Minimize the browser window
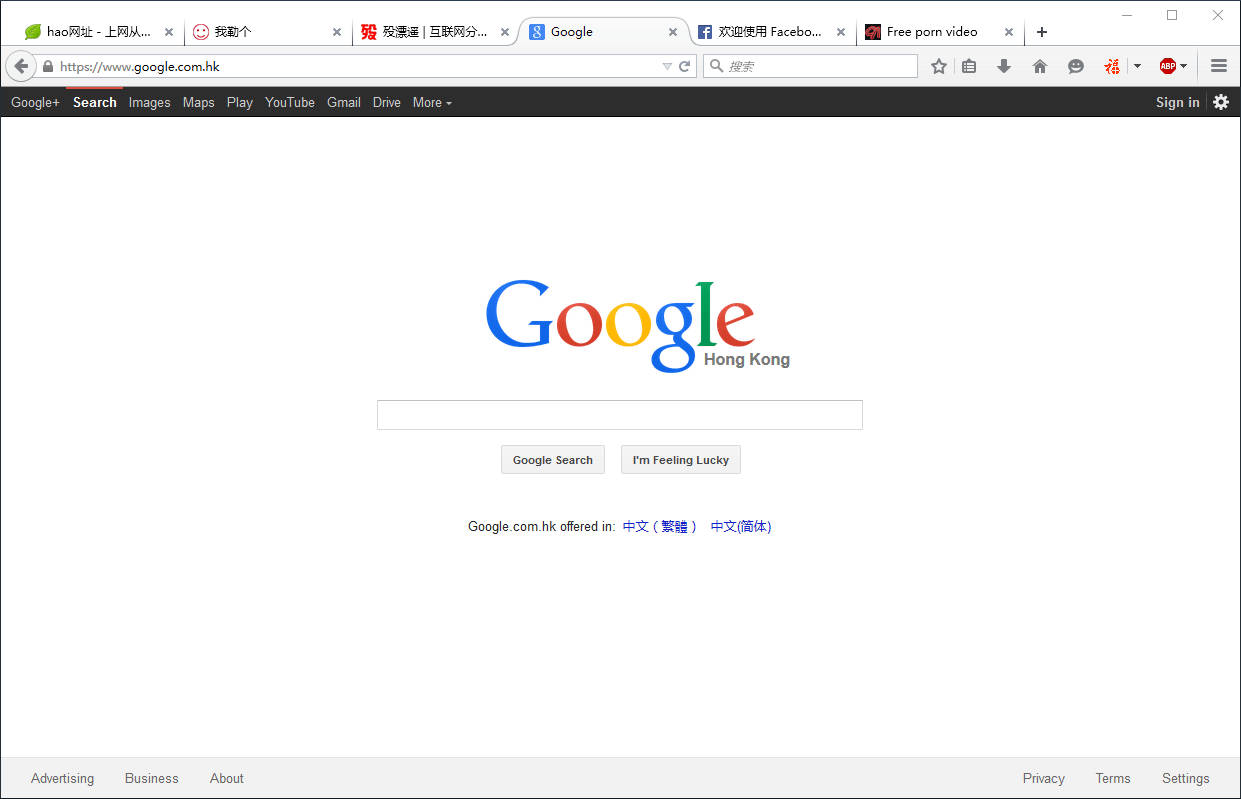This screenshot has height=799, width=1241. pyautogui.click(x=1127, y=15)
